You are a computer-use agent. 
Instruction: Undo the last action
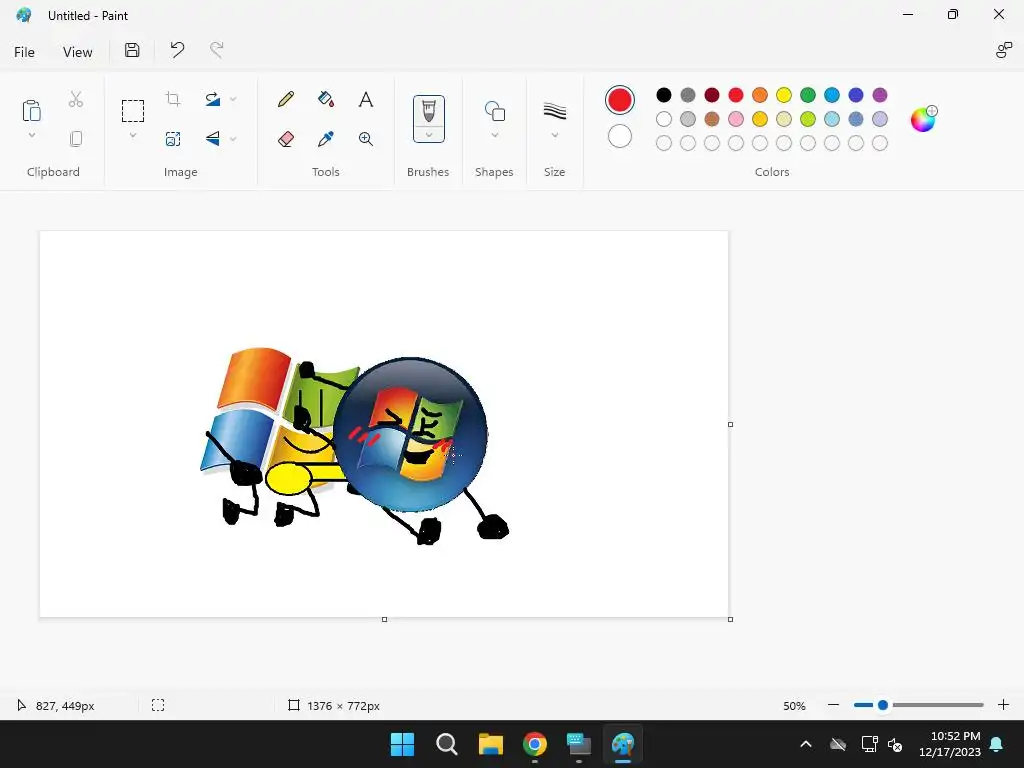[177, 50]
